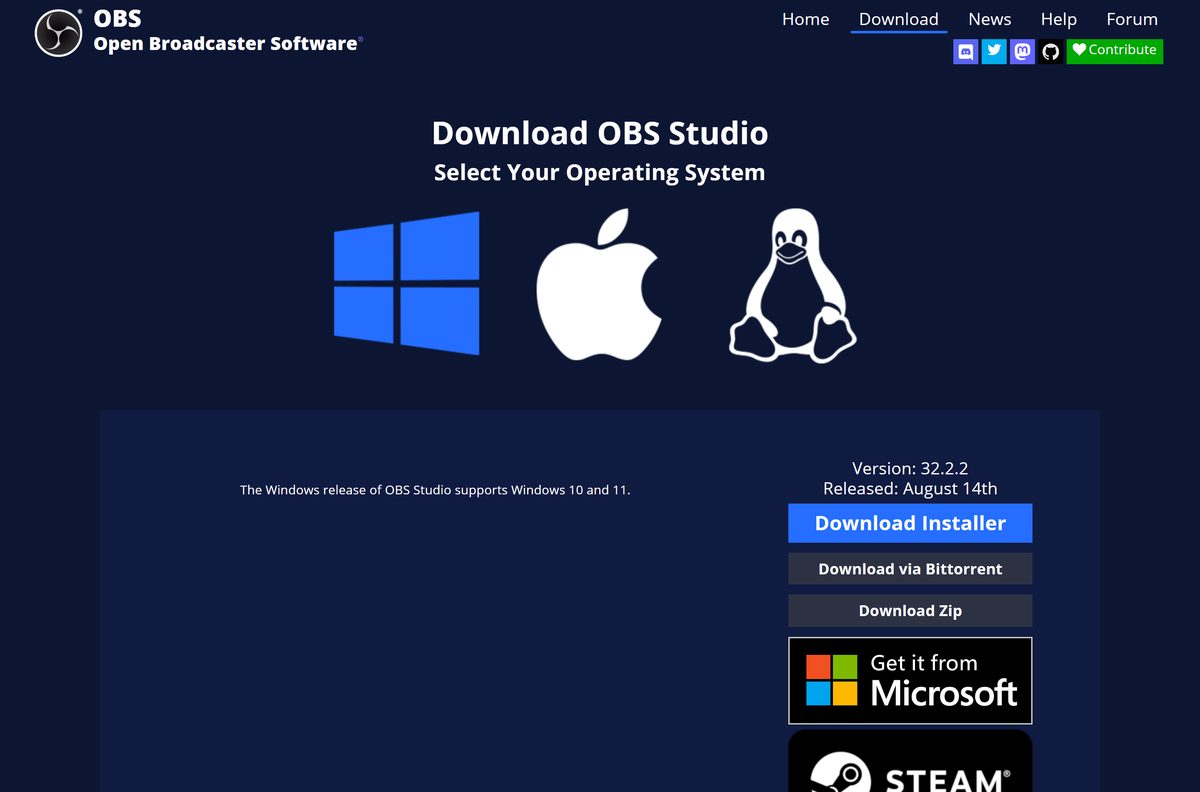Select the Apple macOS icon

coord(599,284)
